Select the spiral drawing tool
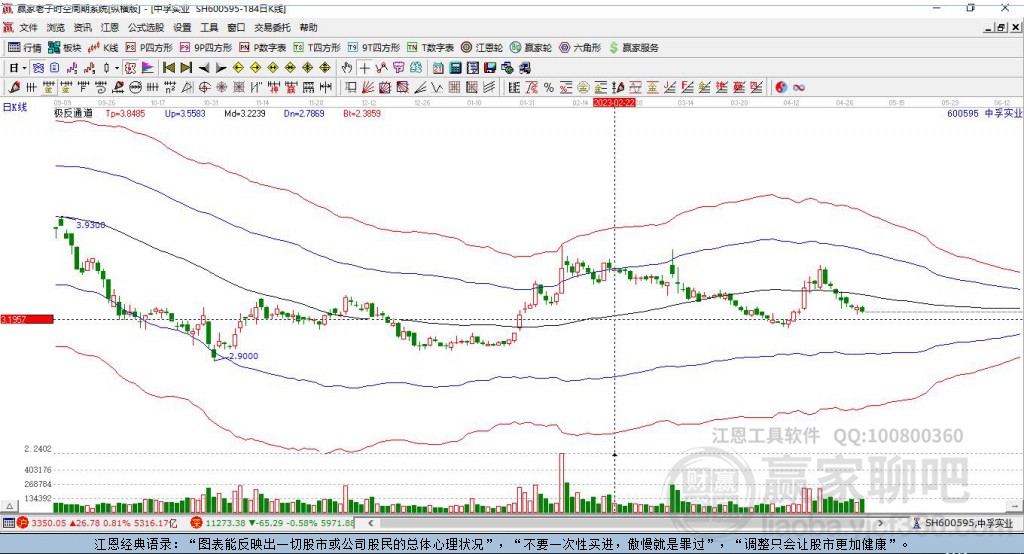This screenshot has width=1024, height=554. (x=101, y=88)
